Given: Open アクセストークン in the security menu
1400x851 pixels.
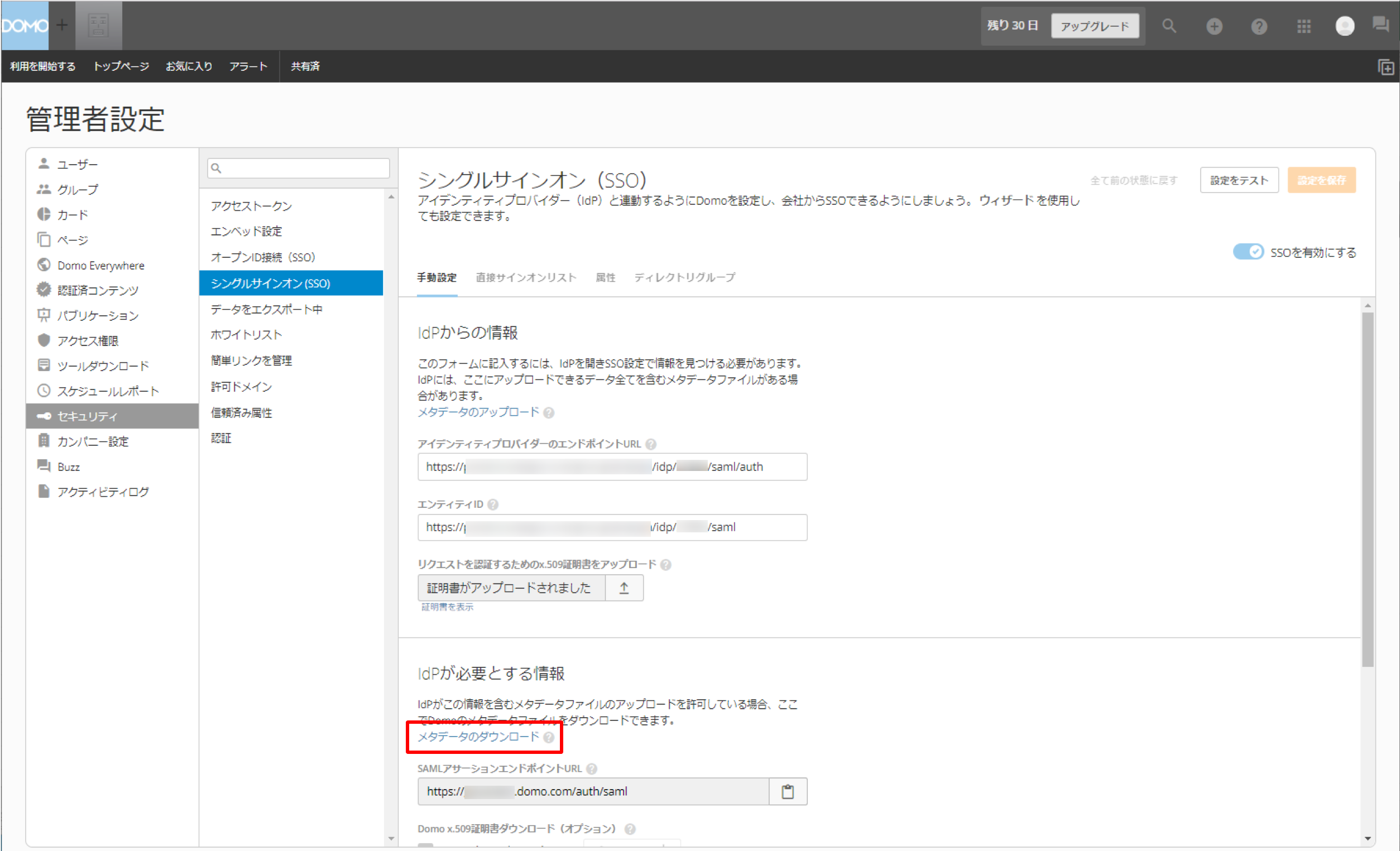Looking at the screenshot, I should click(x=291, y=206).
